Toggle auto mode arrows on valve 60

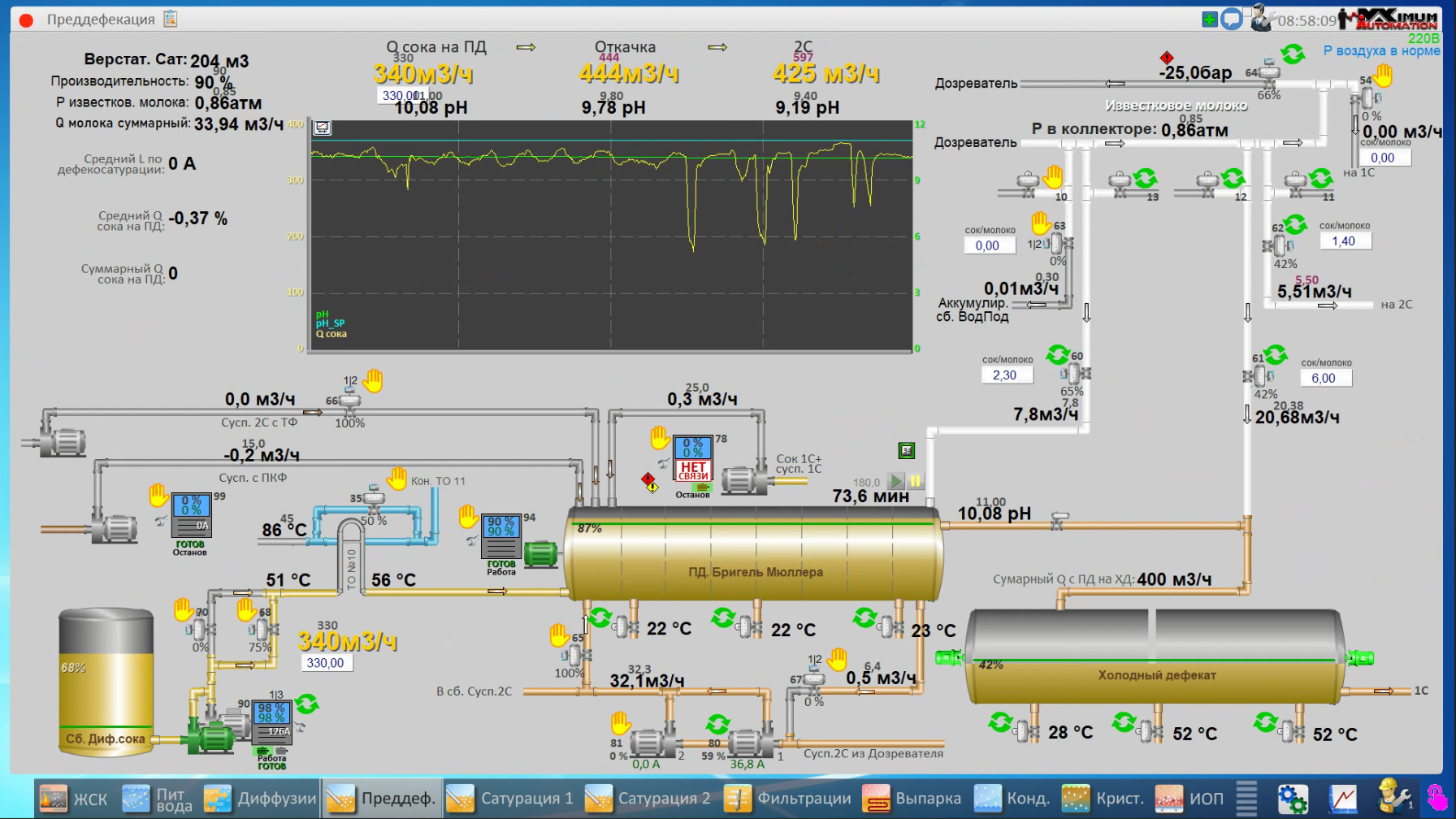pos(1057,354)
